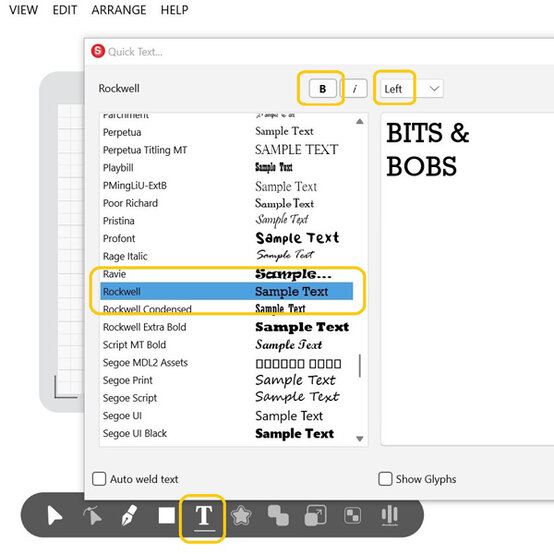Choose the Segoe Script font
This screenshot has width=554, height=554.
pyautogui.click(x=226, y=398)
